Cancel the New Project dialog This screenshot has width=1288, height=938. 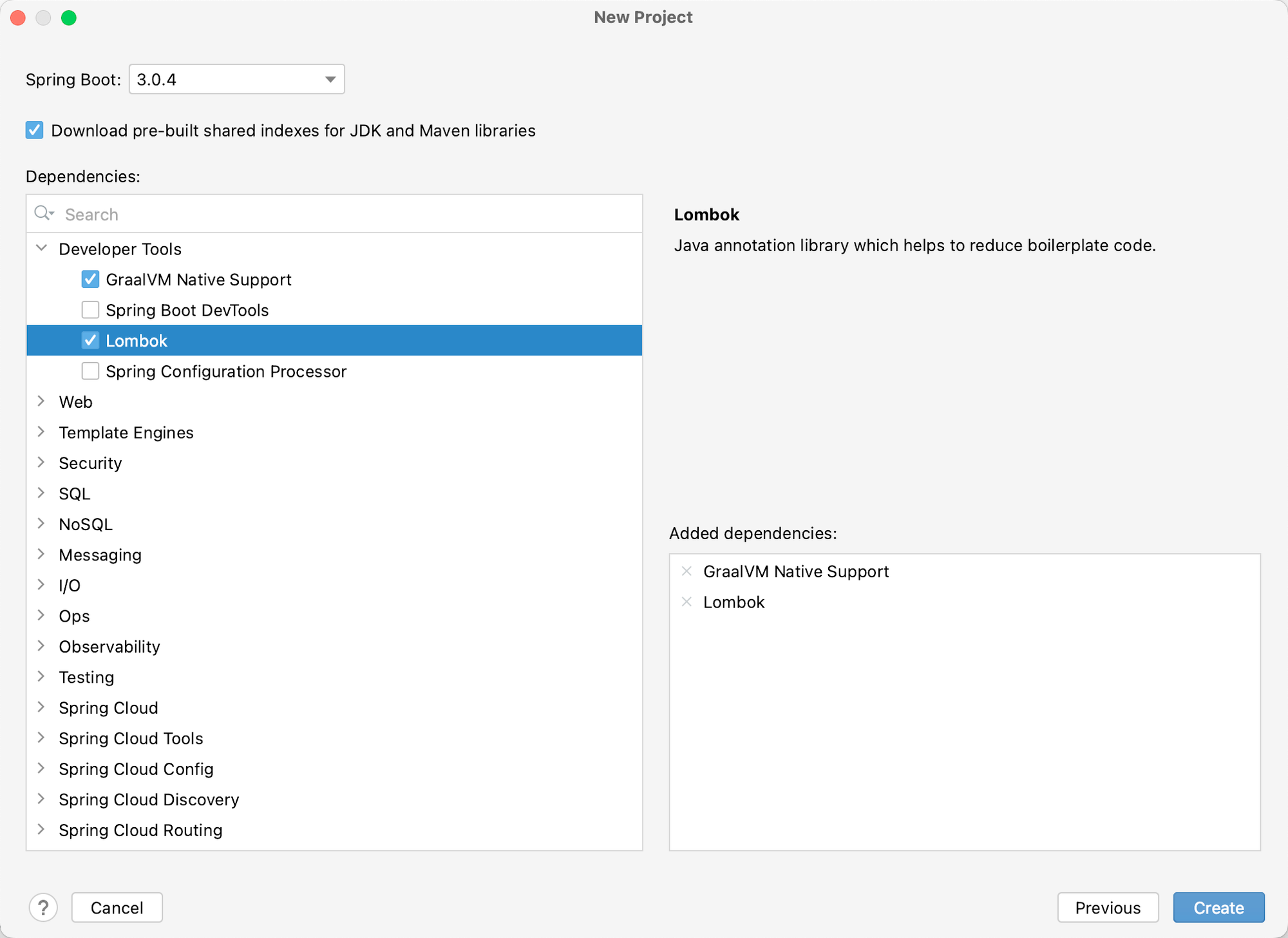point(117,907)
